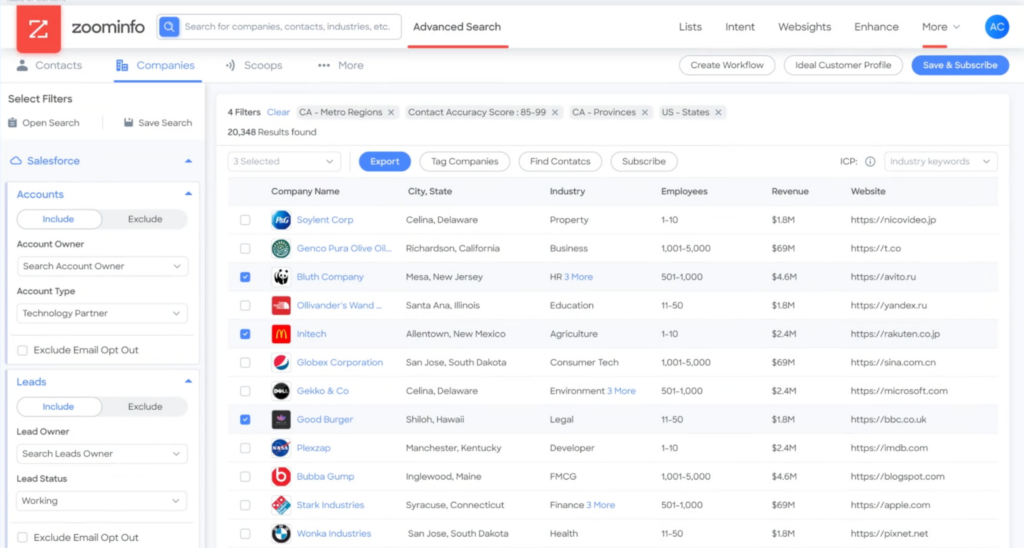Image resolution: width=1024 pixels, height=548 pixels.
Task: Click the Tag Companies button
Action: click(464, 161)
